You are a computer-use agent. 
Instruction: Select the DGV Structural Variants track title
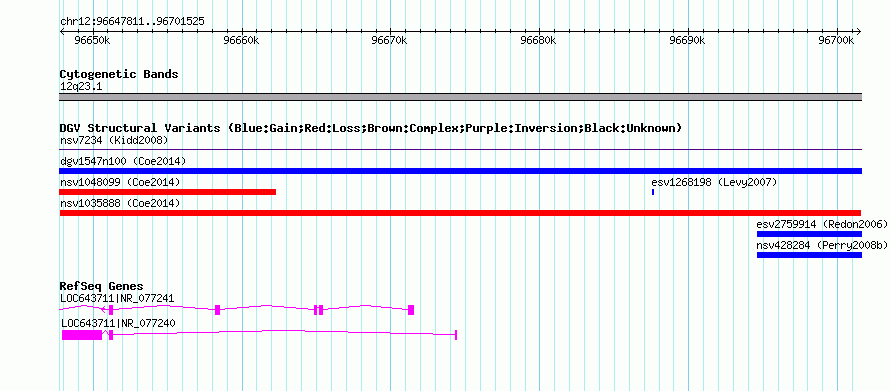(x=371, y=128)
